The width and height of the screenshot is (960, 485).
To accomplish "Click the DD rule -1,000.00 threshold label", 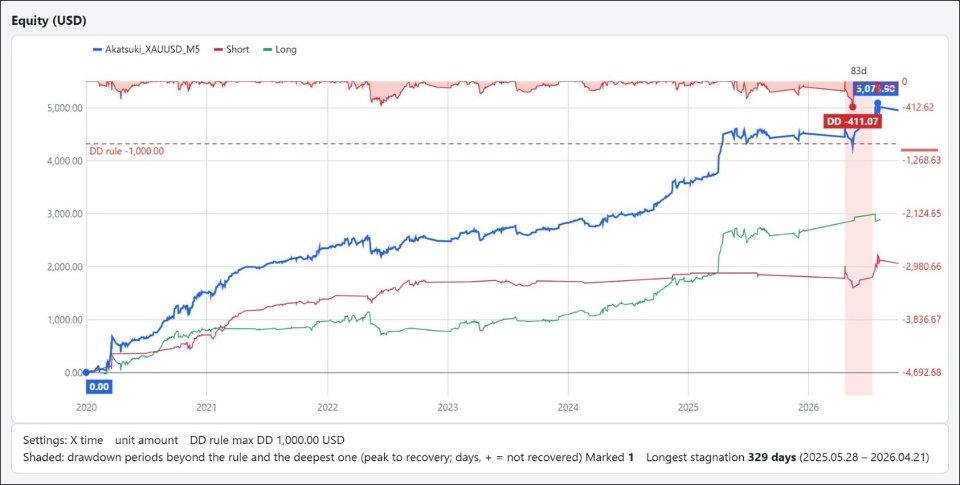I will click(126, 151).
